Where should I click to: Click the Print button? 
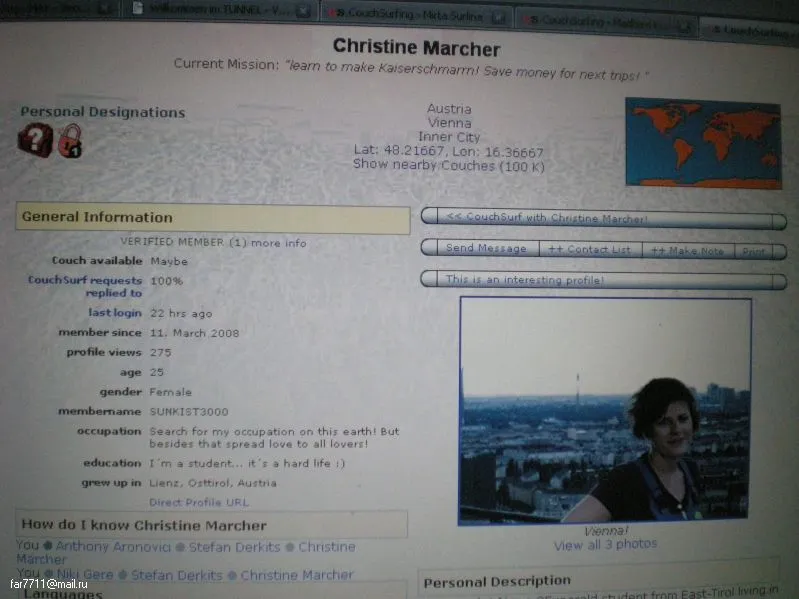point(753,252)
